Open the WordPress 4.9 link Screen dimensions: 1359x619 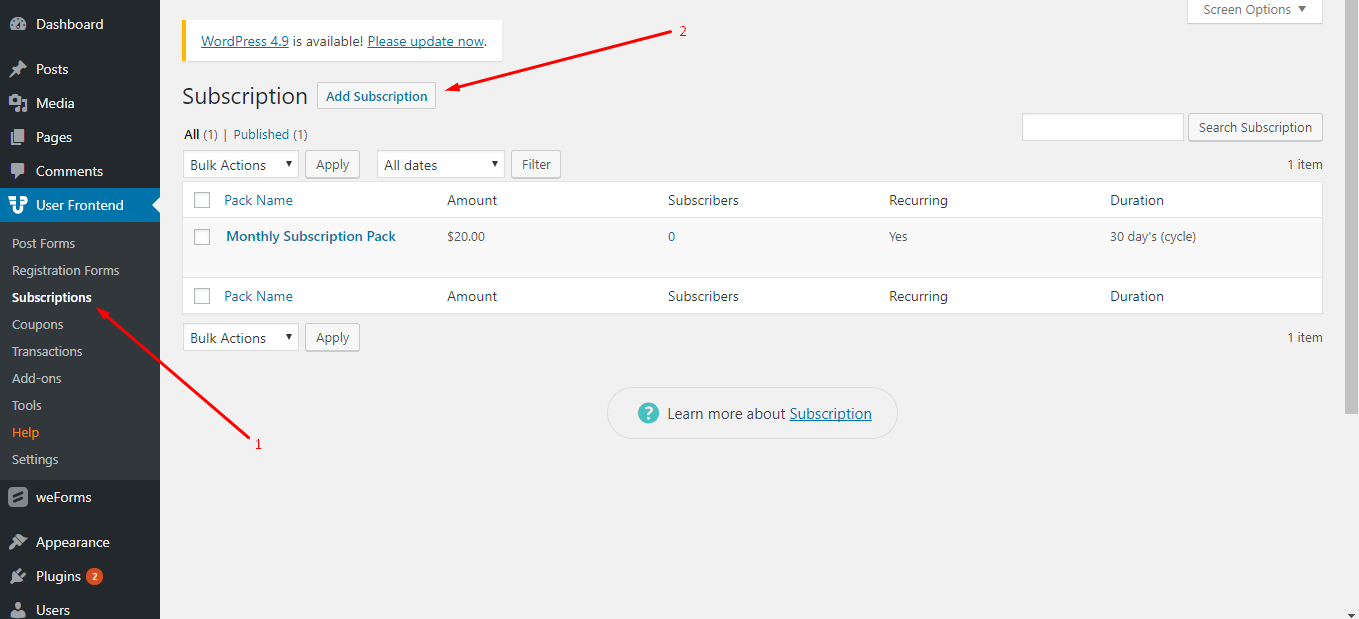[245, 41]
